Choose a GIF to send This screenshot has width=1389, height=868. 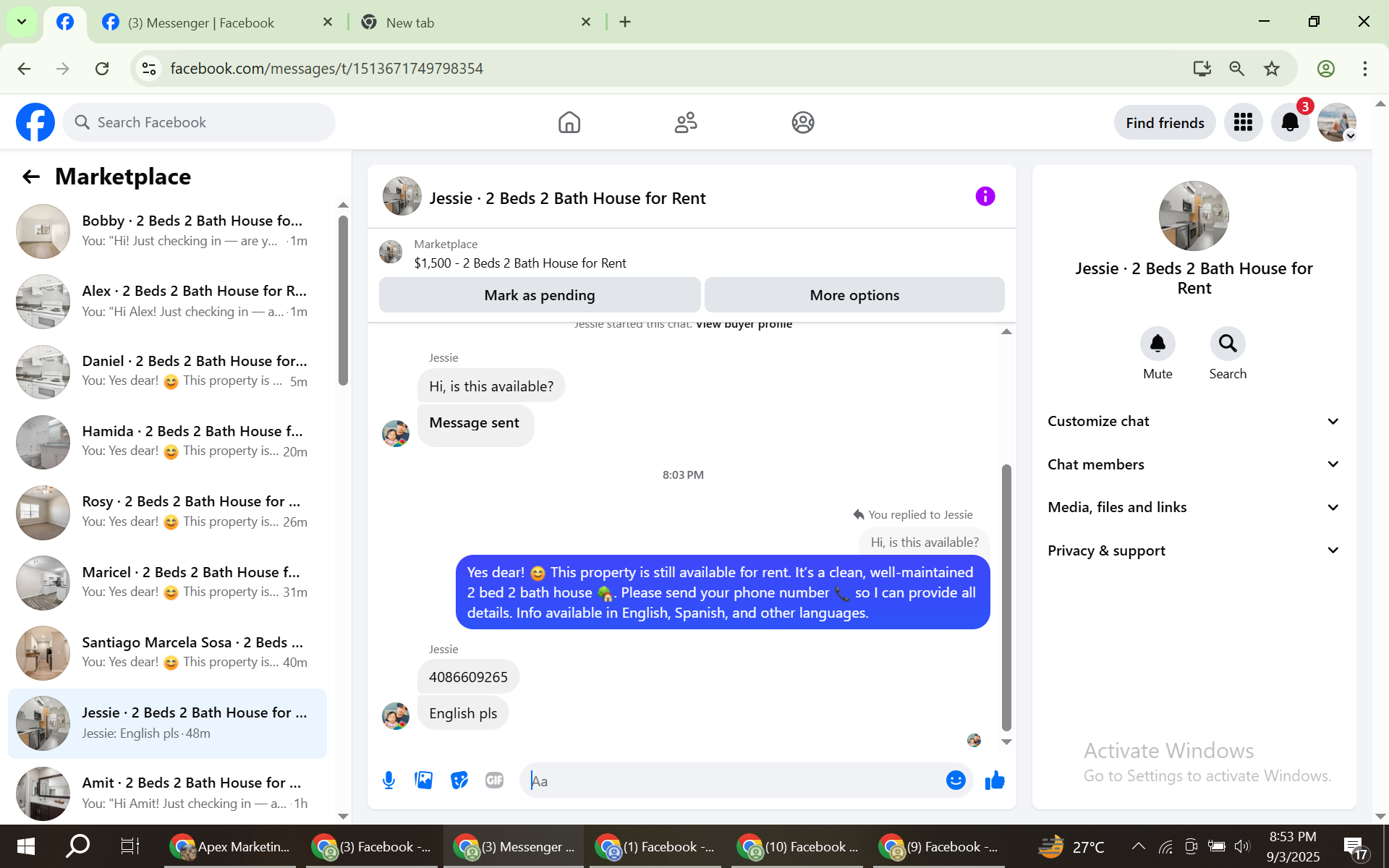pyautogui.click(x=495, y=780)
